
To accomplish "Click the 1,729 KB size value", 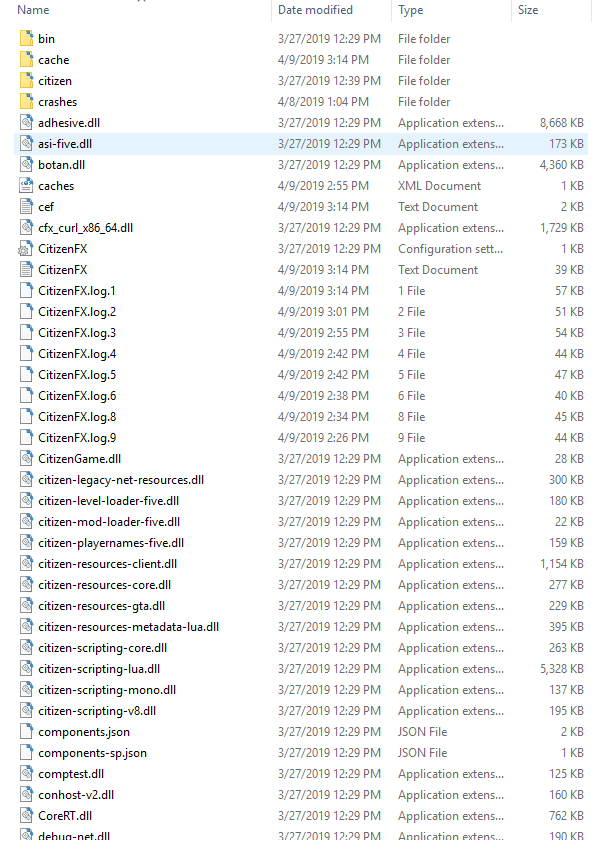I will 561,228.
